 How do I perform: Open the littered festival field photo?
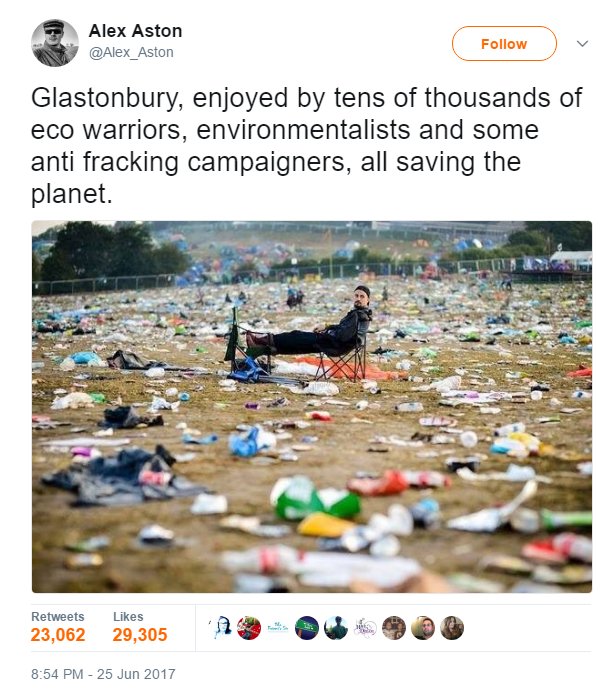[x=311, y=406]
